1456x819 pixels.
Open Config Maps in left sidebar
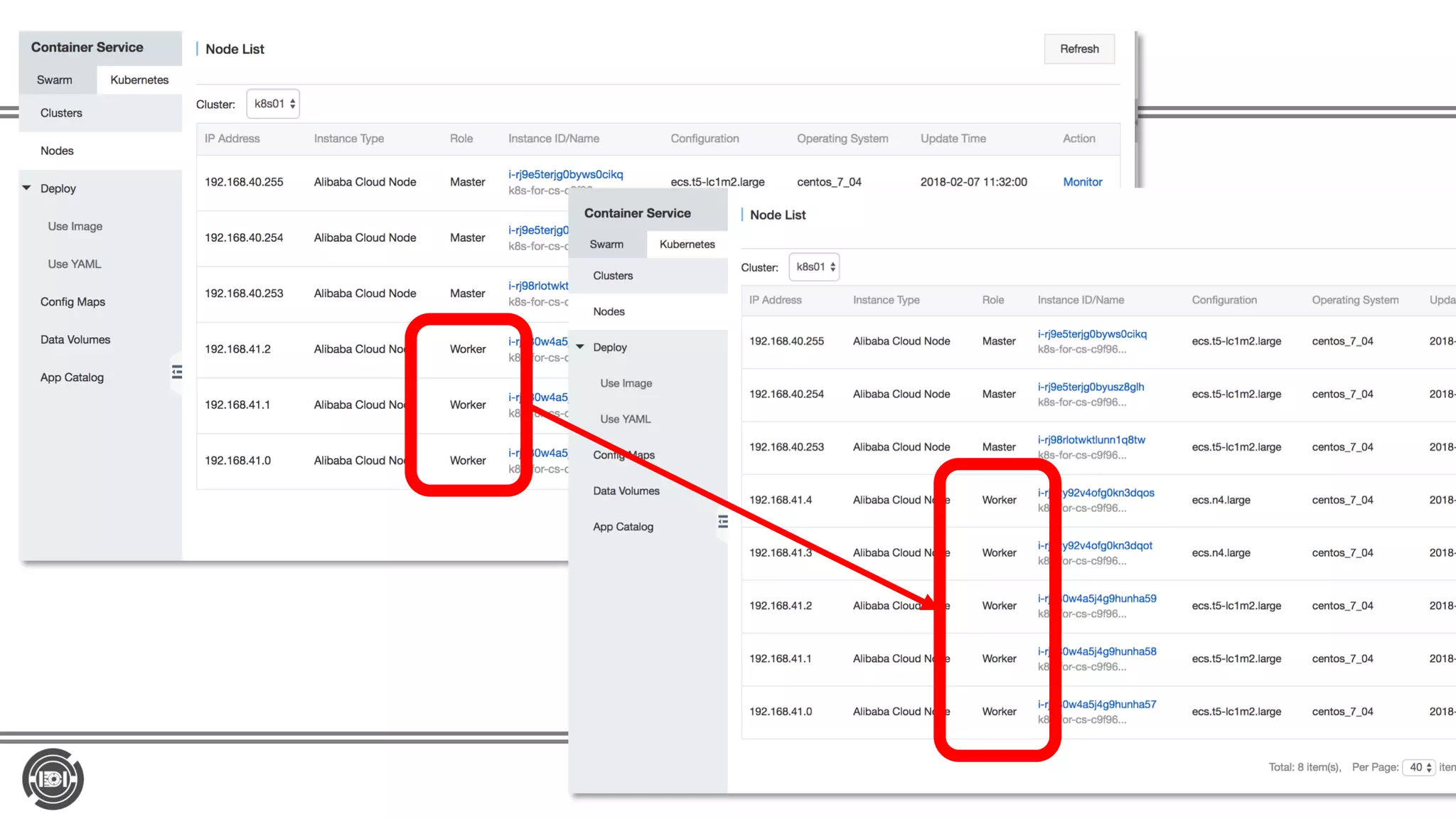click(x=73, y=301)
